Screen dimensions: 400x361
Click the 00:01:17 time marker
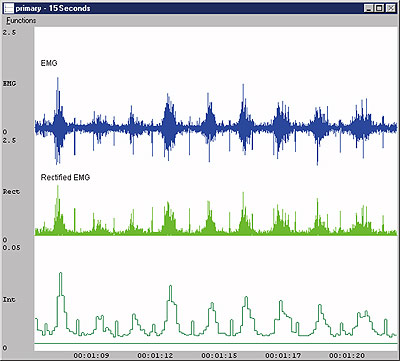tap(283, 356)
